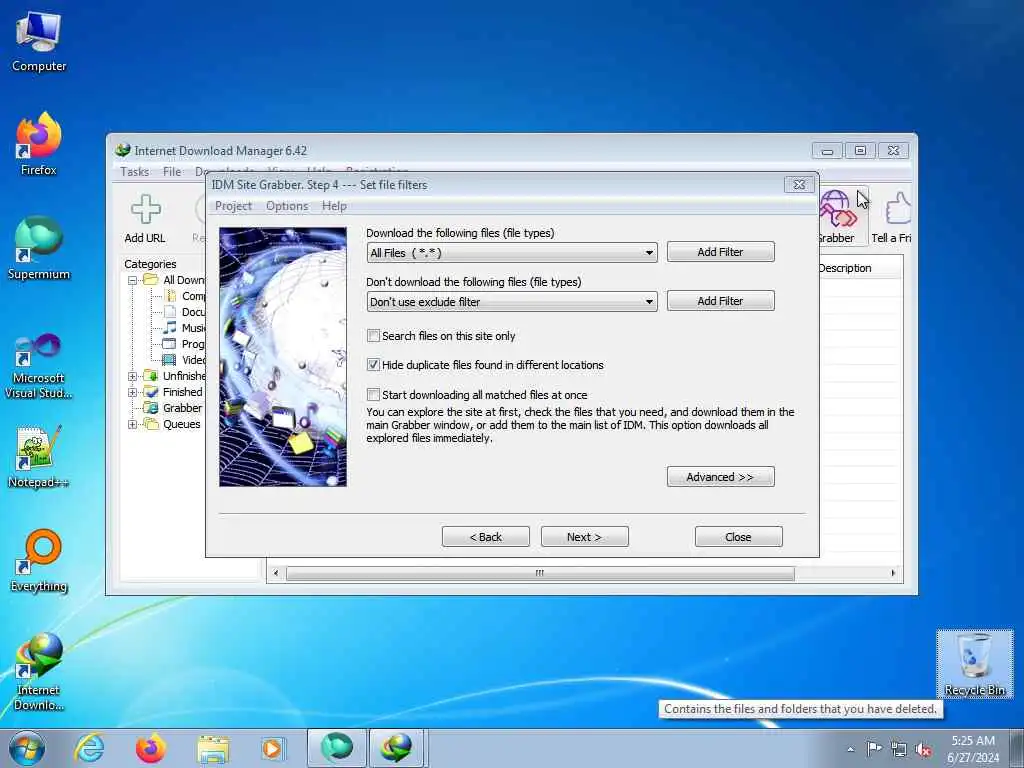Image resolution: width=1024 pixels, height=768 pixels.
Task: Show hidden tray icons arrow
Action: [x=850, y=749]
